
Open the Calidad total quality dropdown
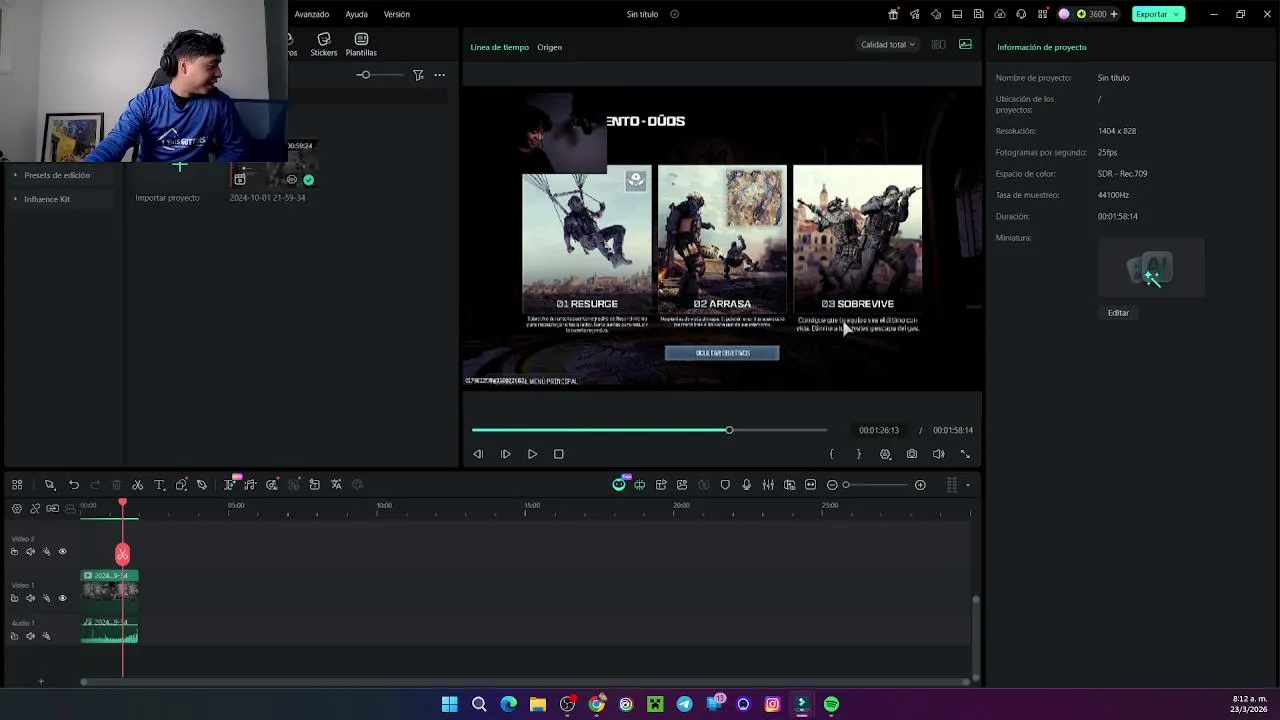888,44
